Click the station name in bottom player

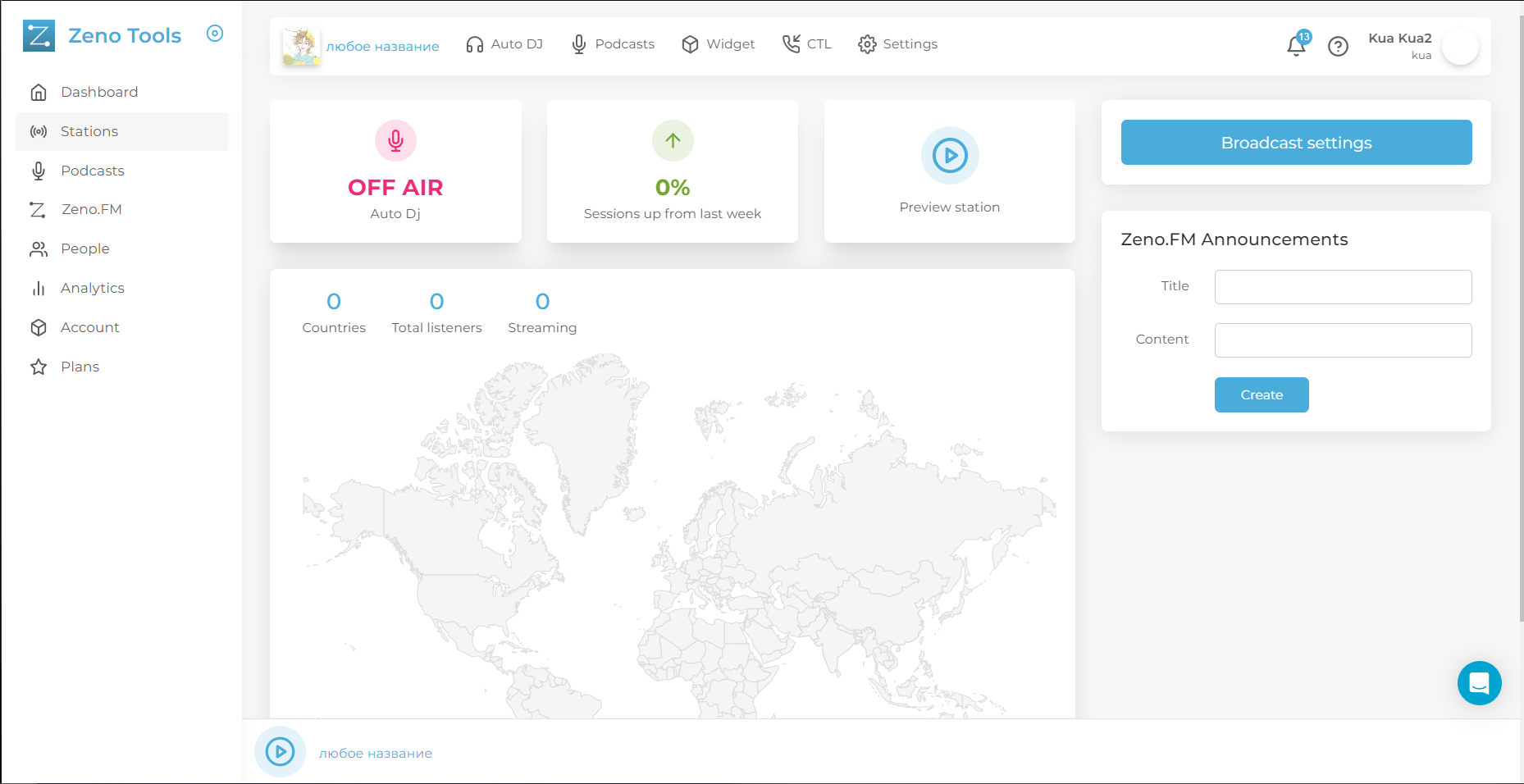point(376,754)
